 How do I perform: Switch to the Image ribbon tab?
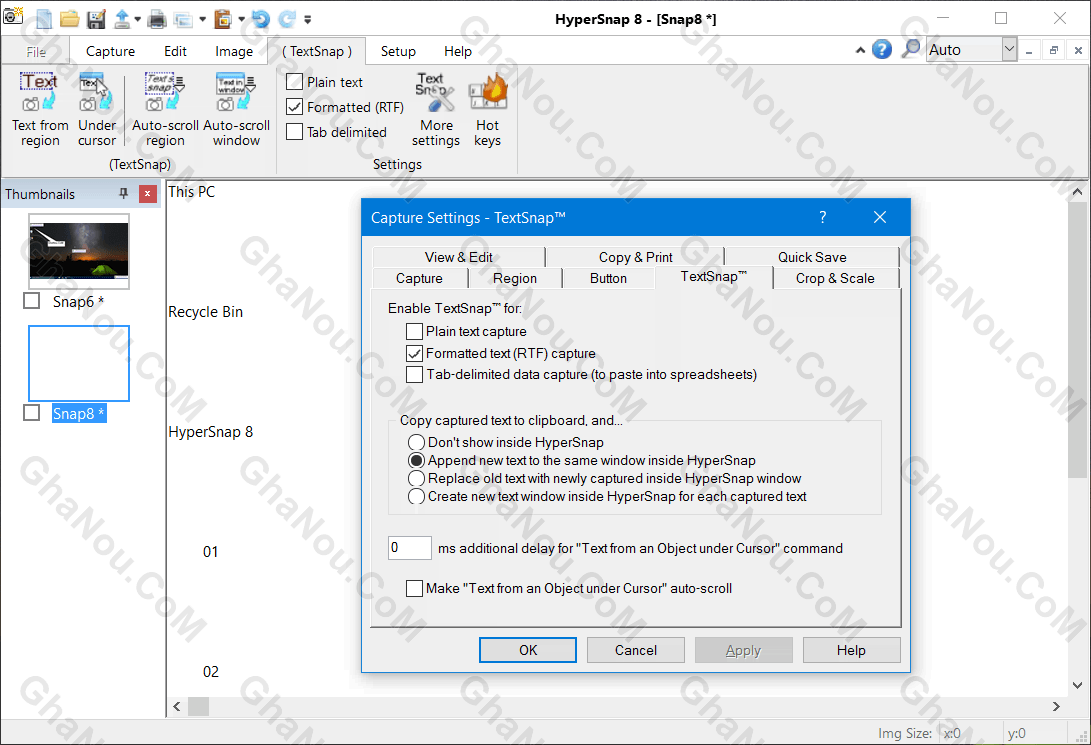click(x=234, y=51)
